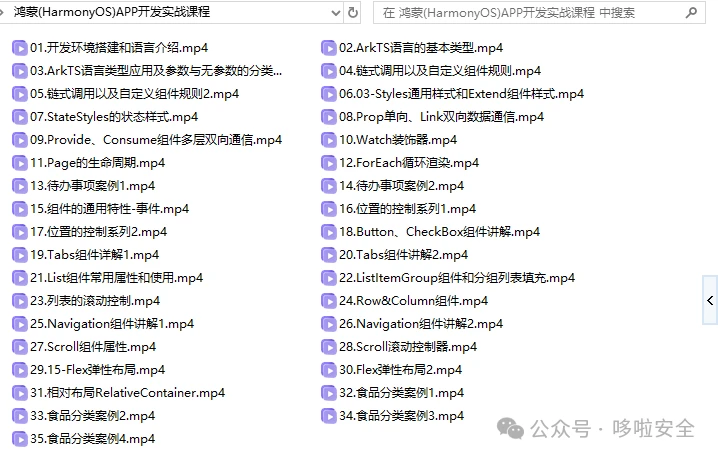The image size is (718, 458).
Task: Click the file icon beside 04.链式调用以及自定义组件规则.mp4
Action: click(329, 71)
